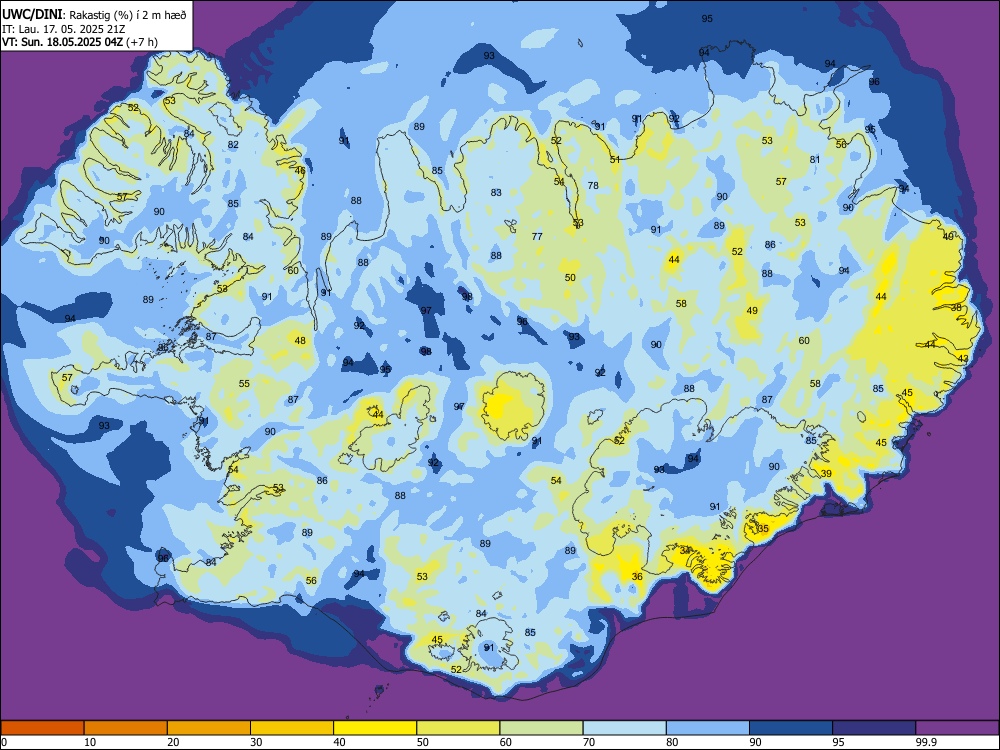Click the map value '35' on the coast

coord(763,529)
